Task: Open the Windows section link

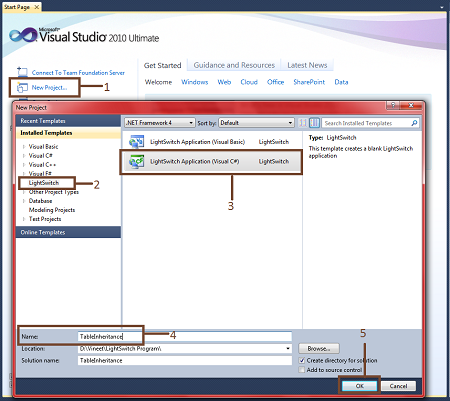Action: (195, 82)
